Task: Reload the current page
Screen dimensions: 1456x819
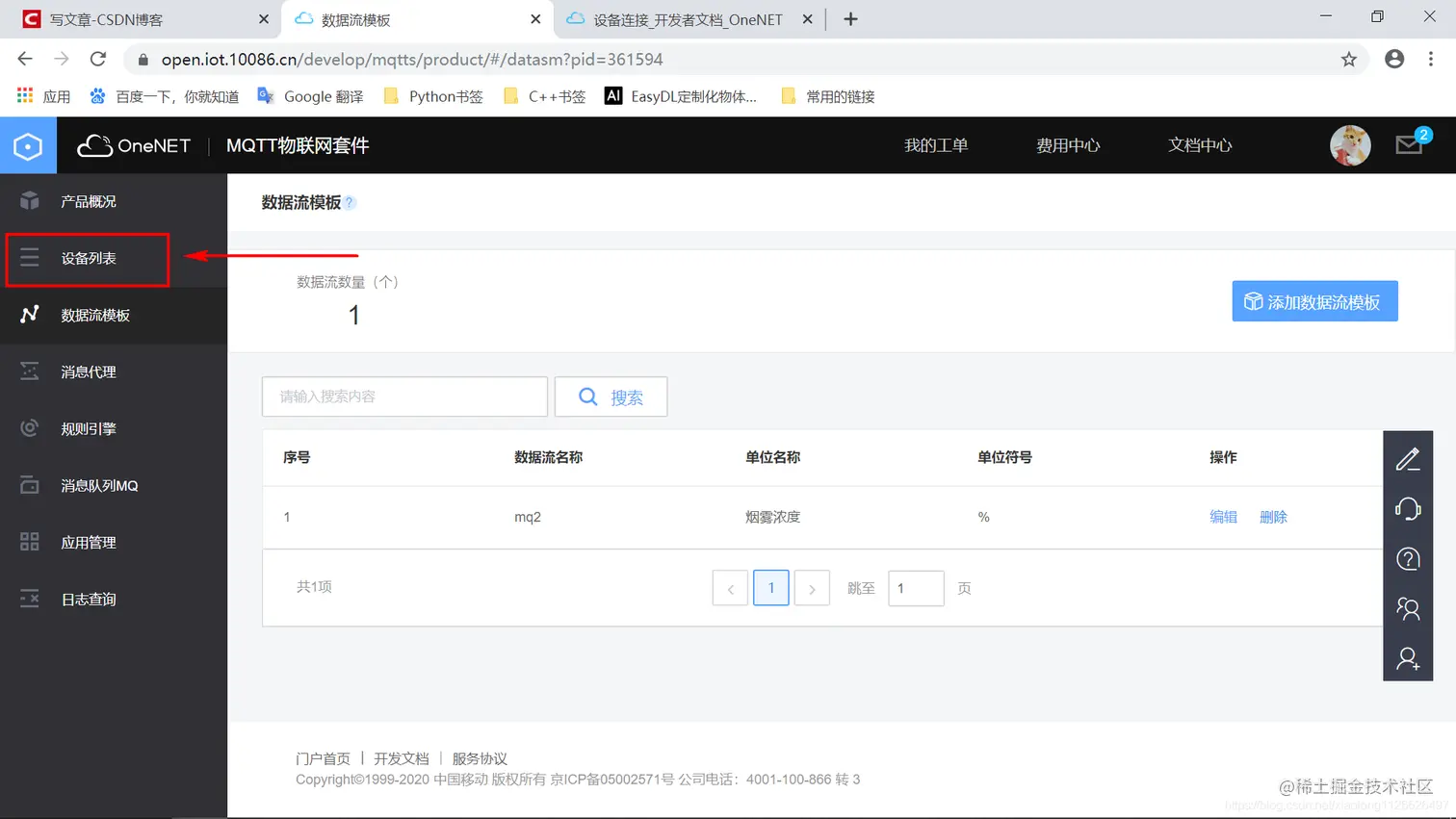Action: [x=97, y=59]
